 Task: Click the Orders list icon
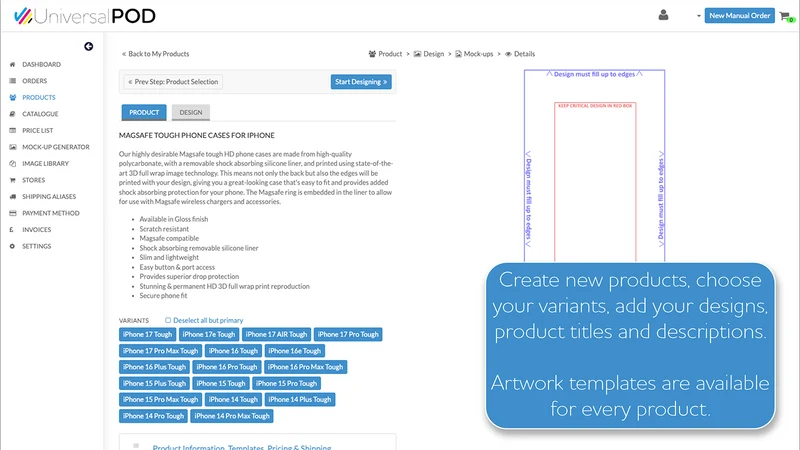(12, 81)
